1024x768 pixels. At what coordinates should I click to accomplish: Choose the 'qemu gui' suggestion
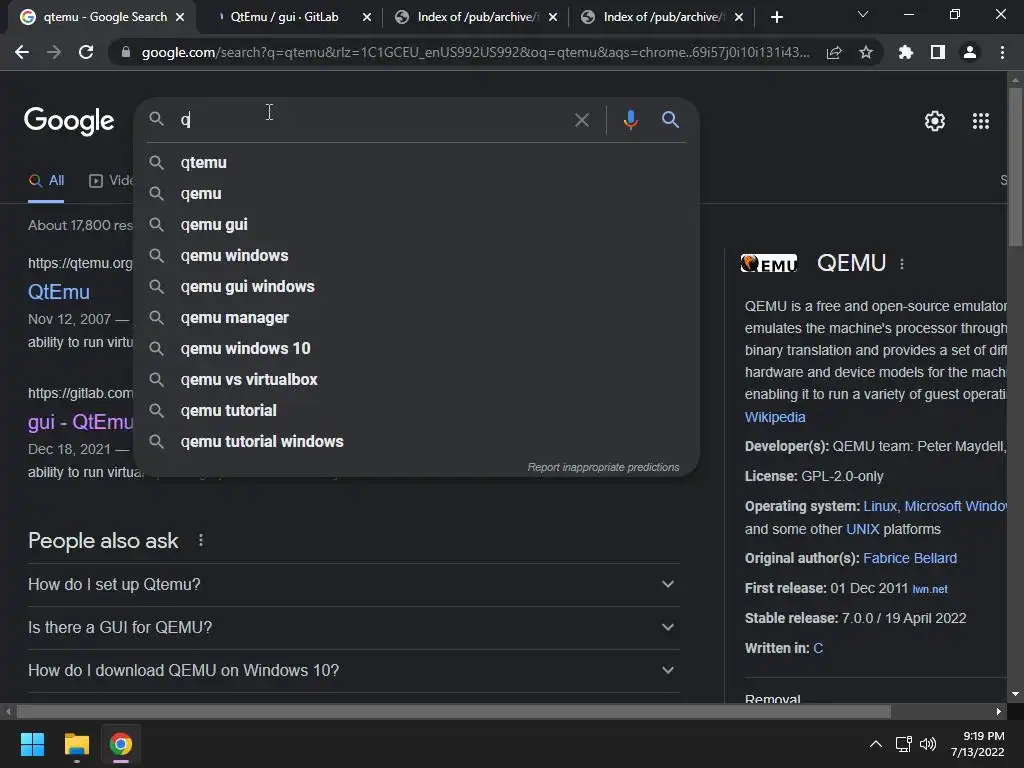(x=417, y=225)
